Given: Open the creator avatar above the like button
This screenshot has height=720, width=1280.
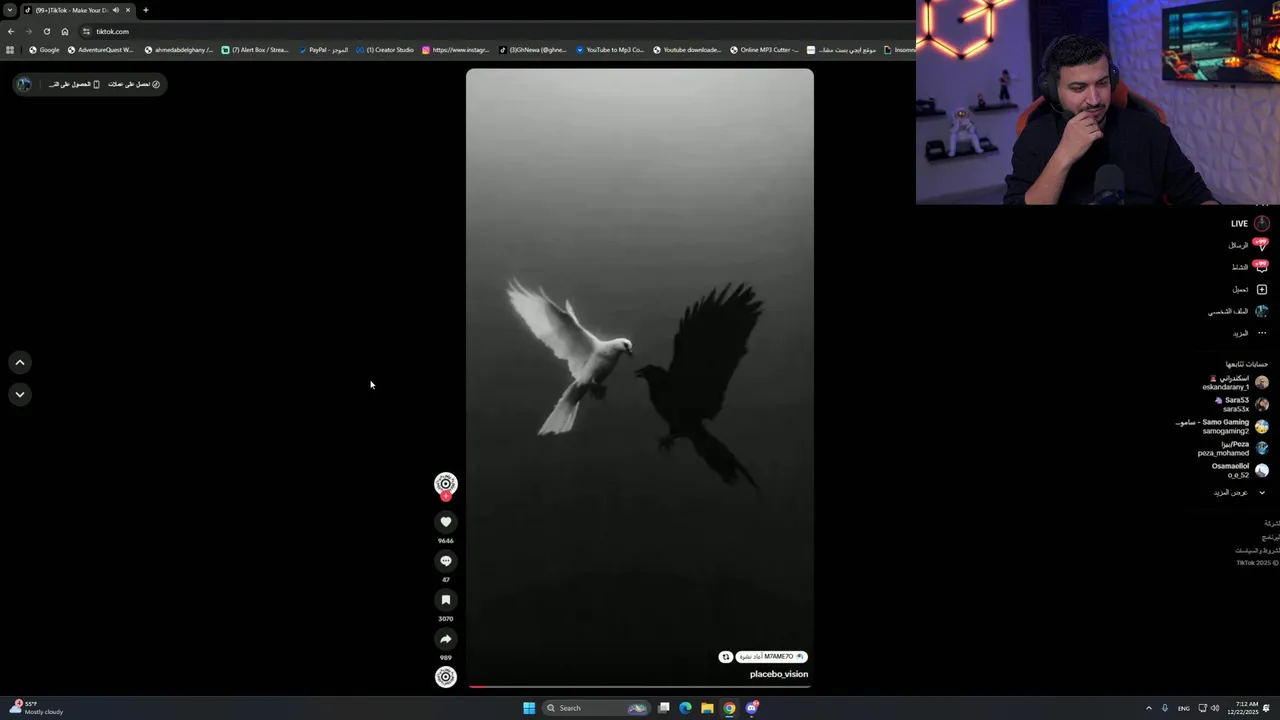Looking at the screenshot, I should 446,484.
